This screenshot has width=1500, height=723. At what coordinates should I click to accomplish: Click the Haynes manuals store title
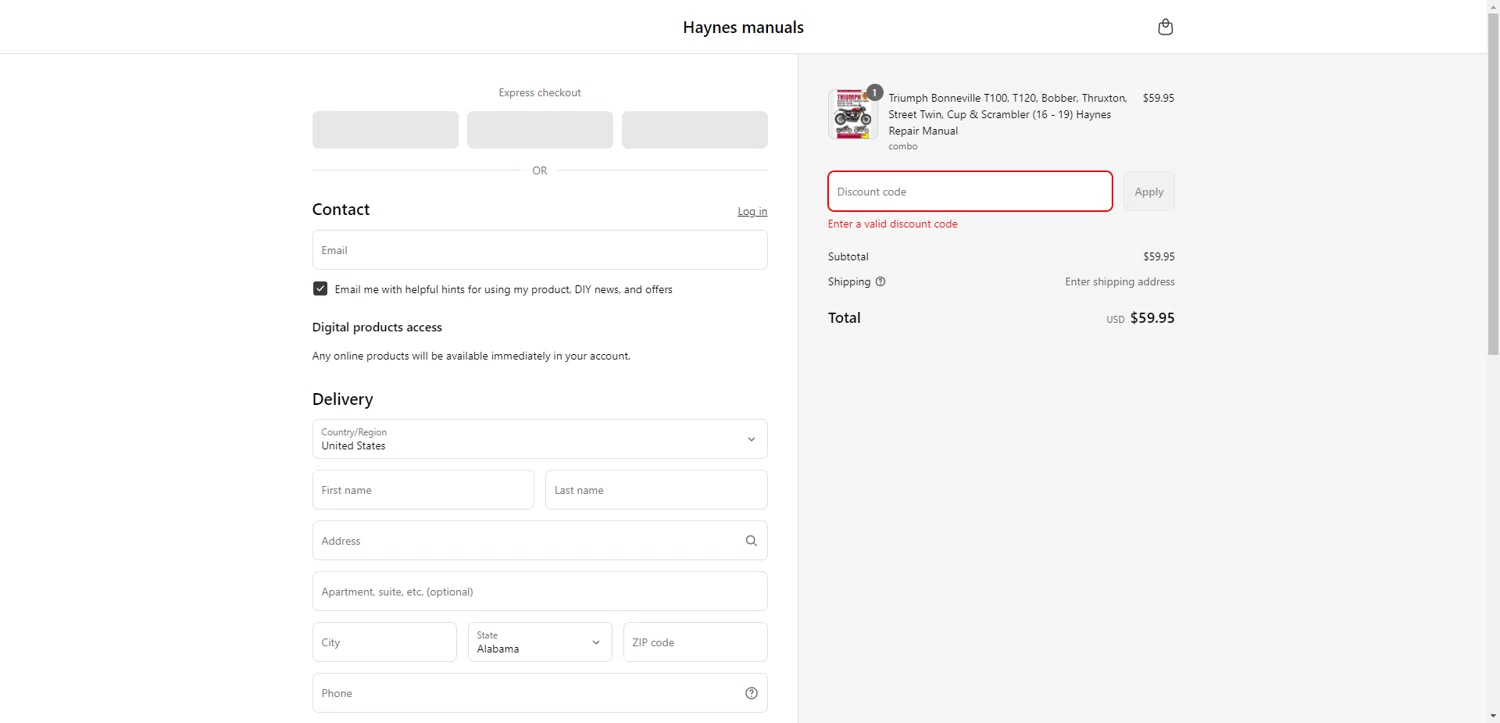[x=743, y=27]
